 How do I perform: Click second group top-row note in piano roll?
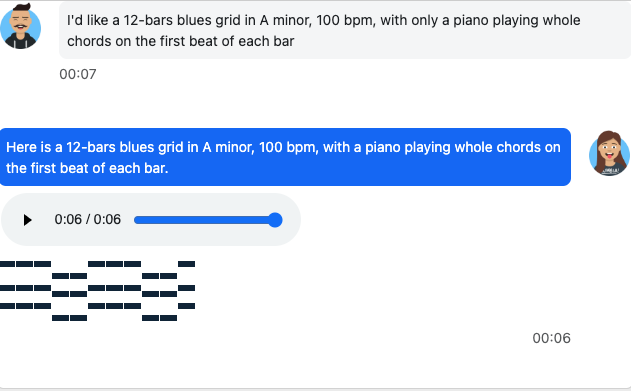96,264
